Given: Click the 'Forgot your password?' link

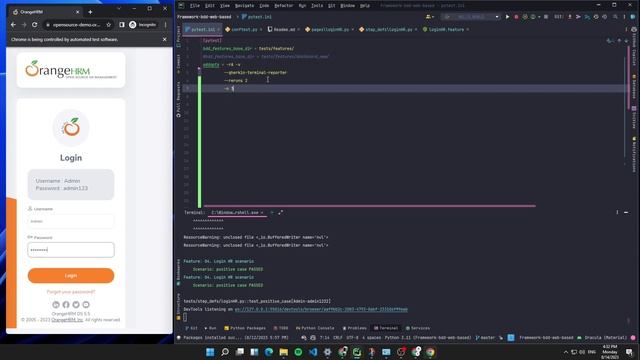Looking at the screenshot, I should (71, 292).
